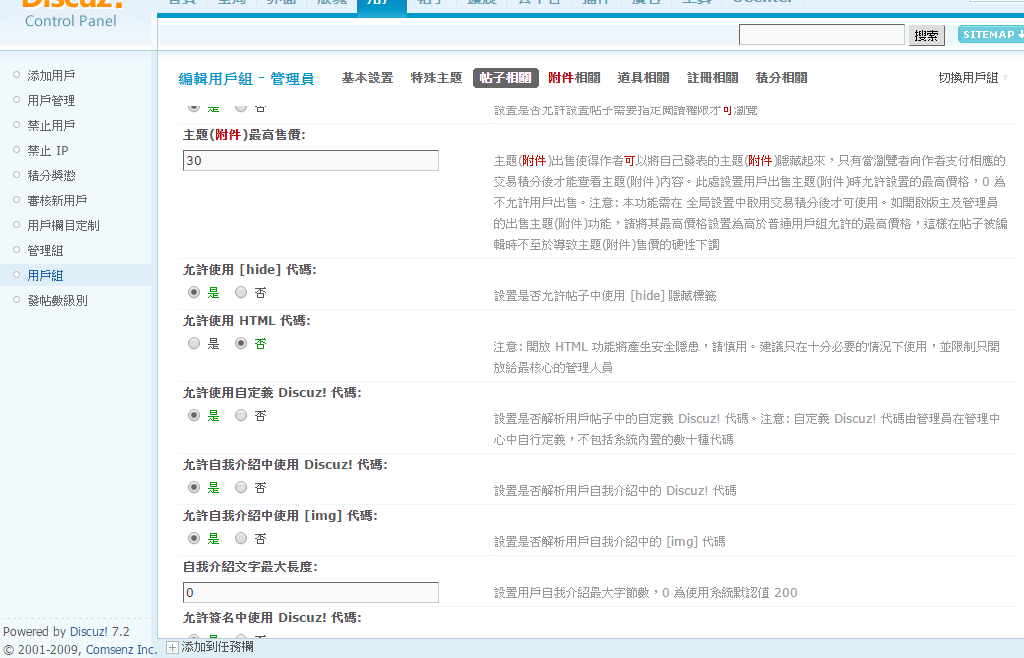The width and height of the screenshot is (1024, 658).
Task: Go to 禁止 IP in the sidebar
Action: (48, 150)
